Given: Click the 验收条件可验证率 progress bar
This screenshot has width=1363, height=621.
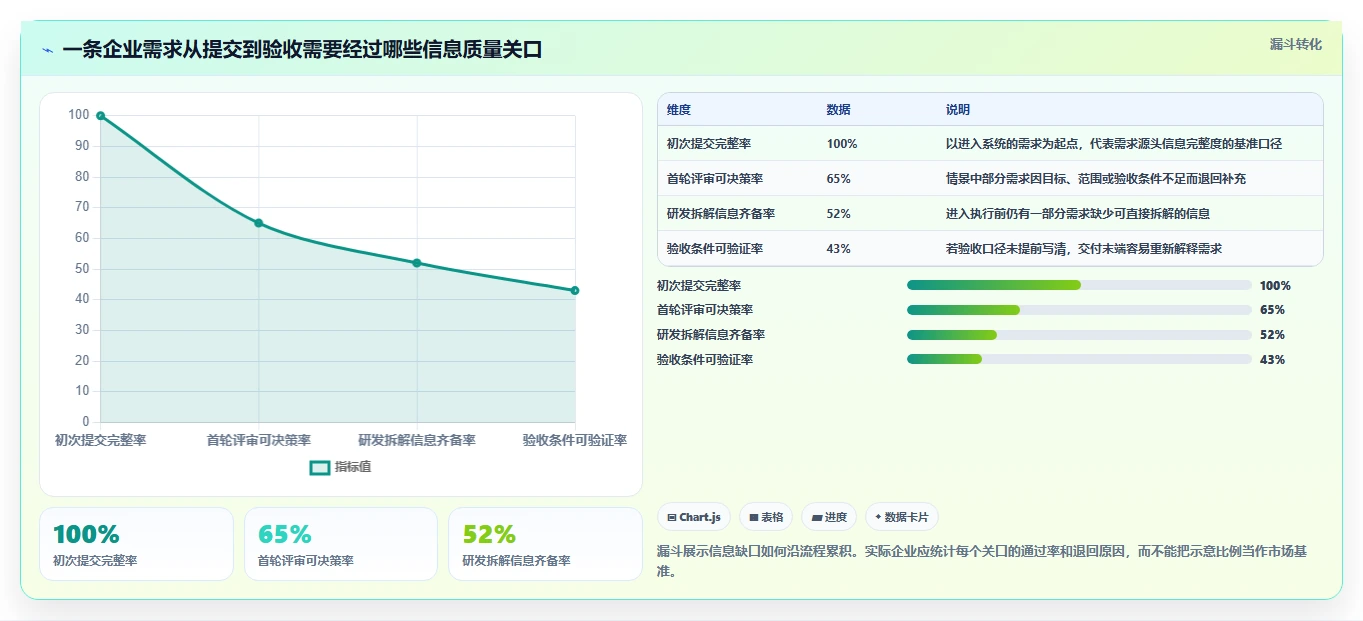Looking at the screenshot, I should pos(1079,359).
